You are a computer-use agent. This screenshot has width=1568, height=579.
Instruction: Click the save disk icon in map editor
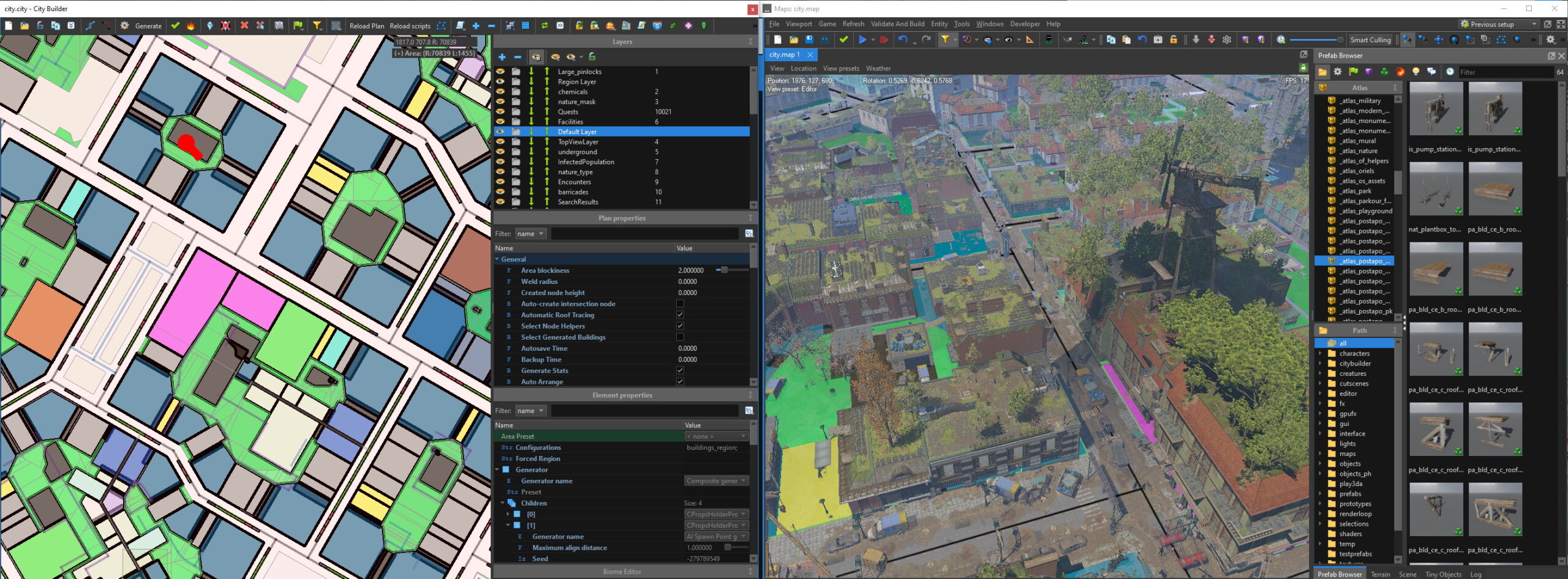(809, 40)
